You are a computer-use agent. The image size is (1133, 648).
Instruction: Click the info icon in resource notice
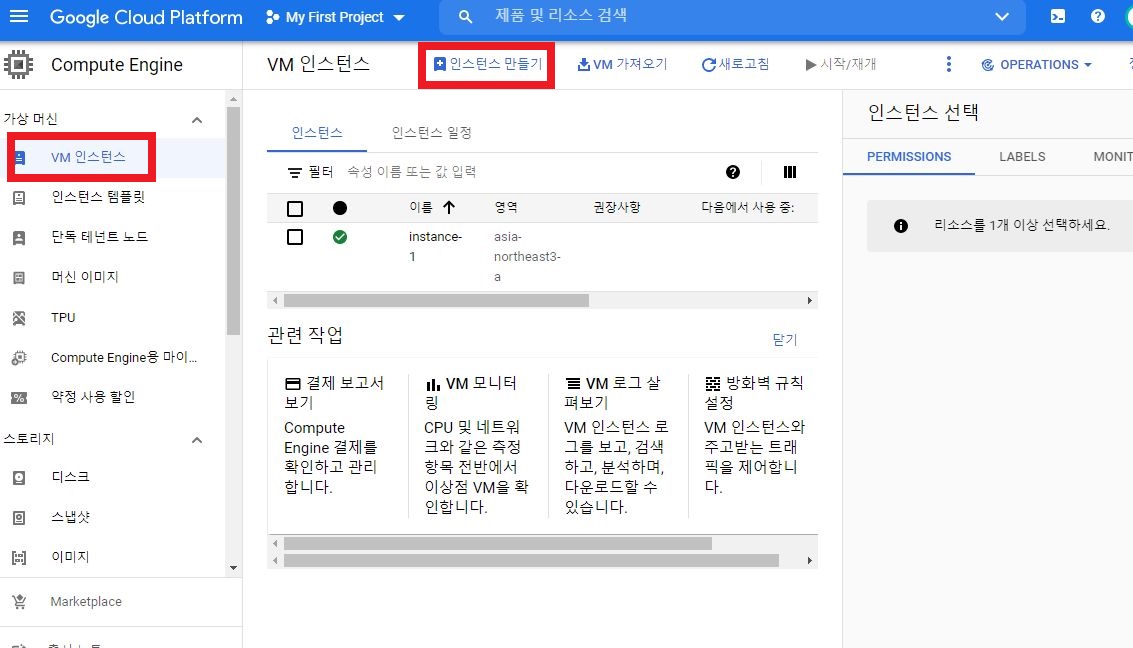[x=900, y=226]
